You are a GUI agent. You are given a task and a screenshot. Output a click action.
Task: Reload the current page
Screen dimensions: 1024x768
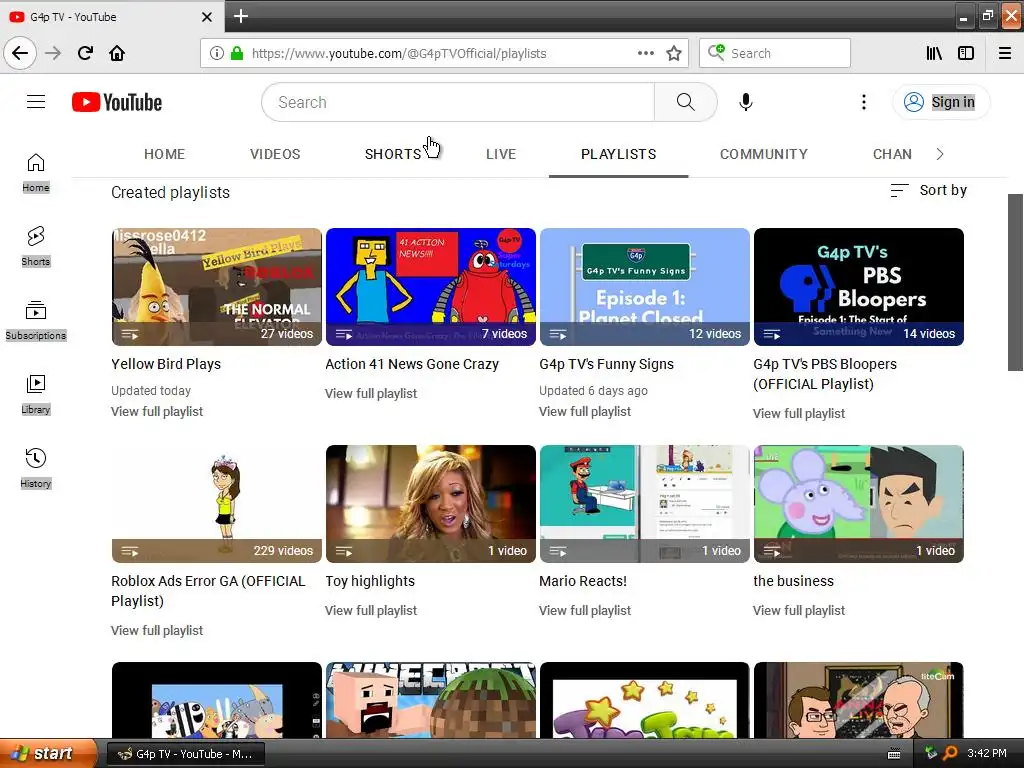[85, 53]
